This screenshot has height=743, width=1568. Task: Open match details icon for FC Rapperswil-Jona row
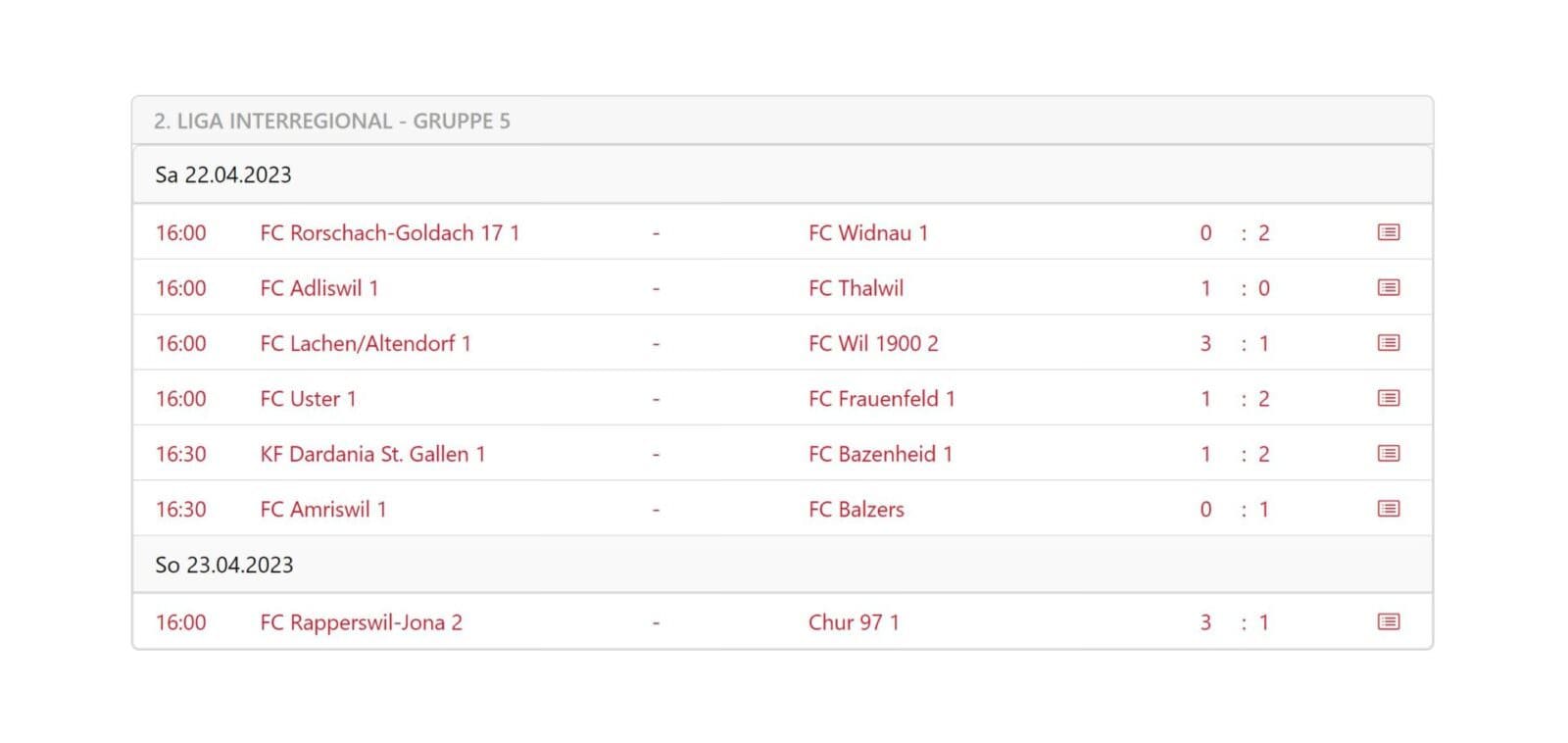(1388, 622)
